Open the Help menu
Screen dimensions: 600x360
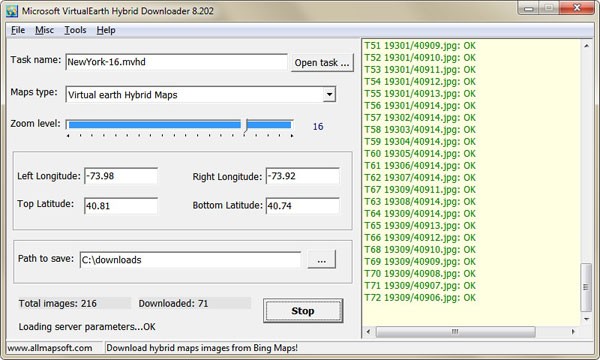[106, 30]
